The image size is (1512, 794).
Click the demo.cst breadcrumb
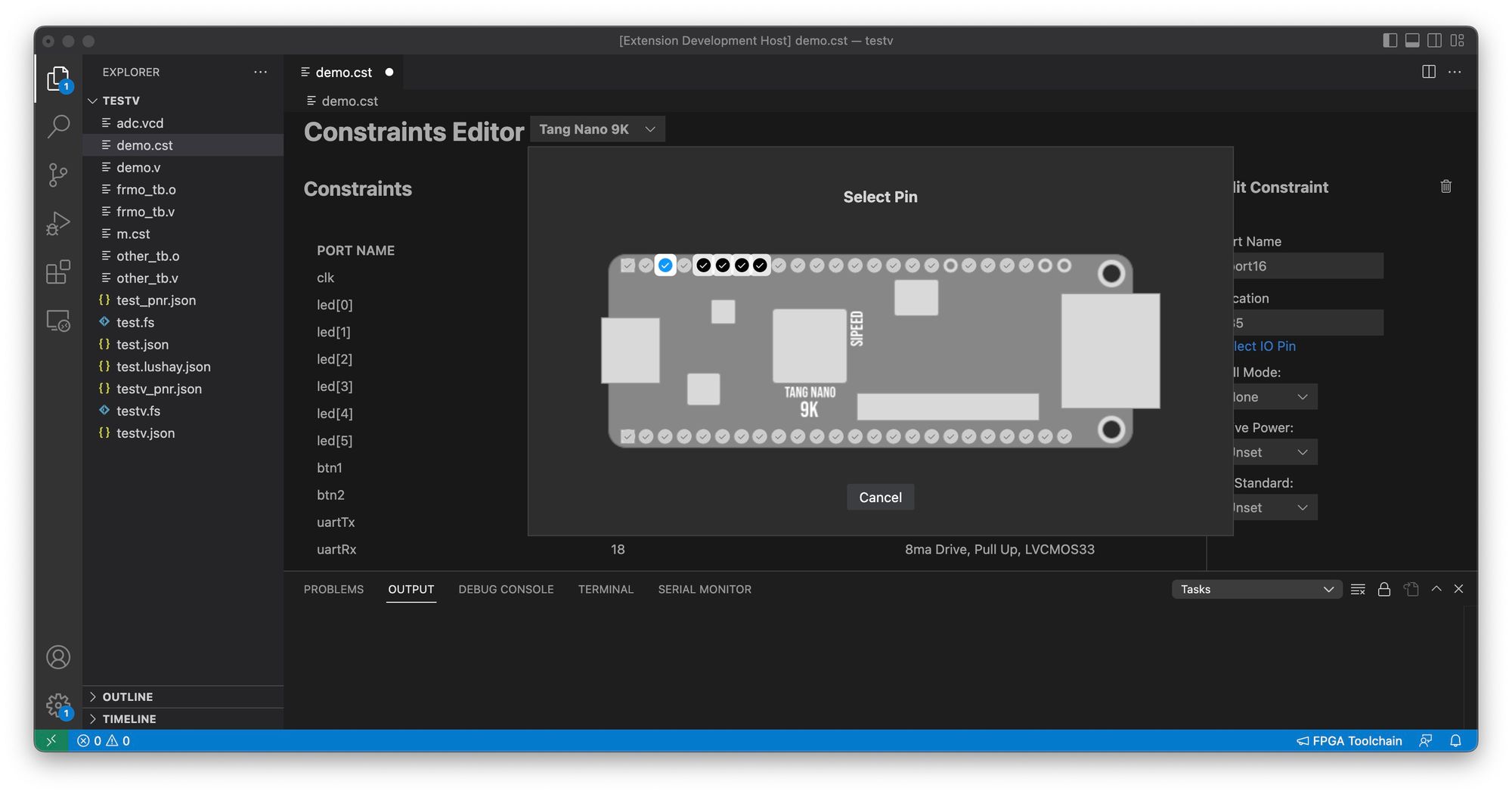click(x=342, y=101)
